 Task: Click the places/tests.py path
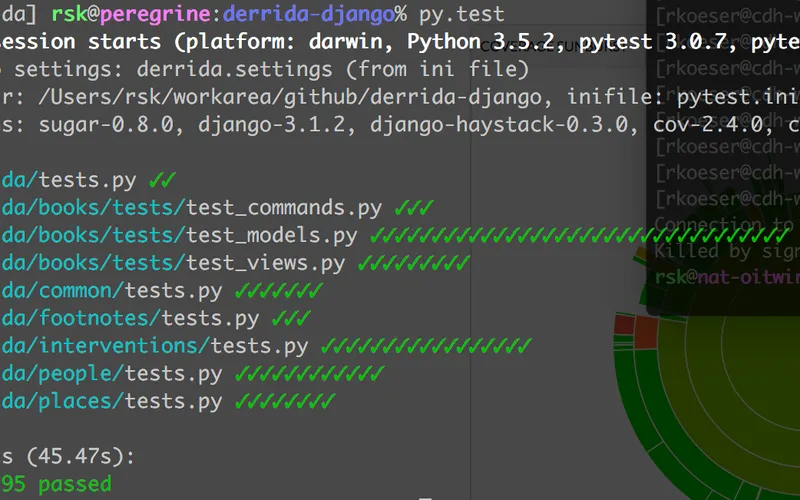pyautogui.click(x=111, y=401)
